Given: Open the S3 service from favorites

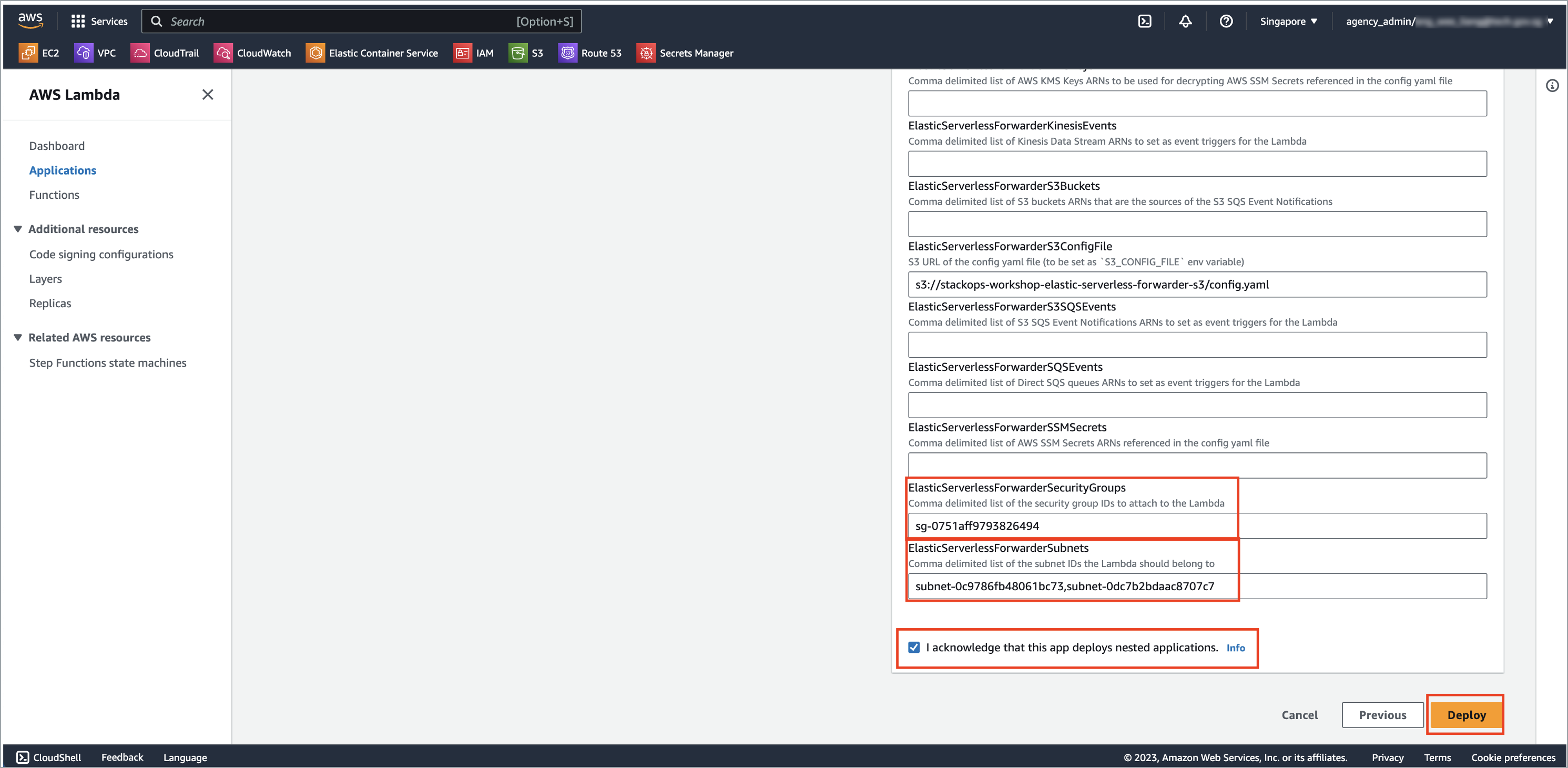Looking at the screenshot, I should (x=526, y=53).
